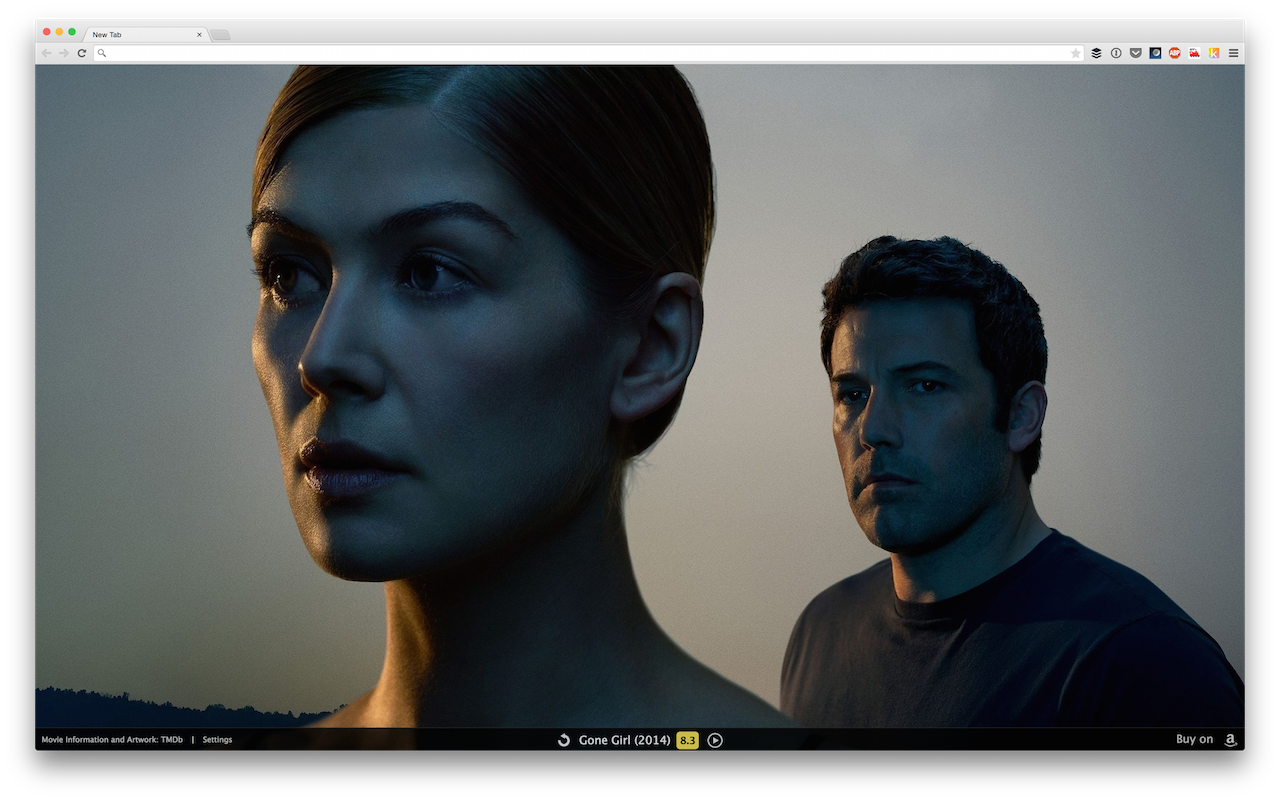Open the Adblock Plus extension
The image size is (1280, 800).
coord(1175,53)
